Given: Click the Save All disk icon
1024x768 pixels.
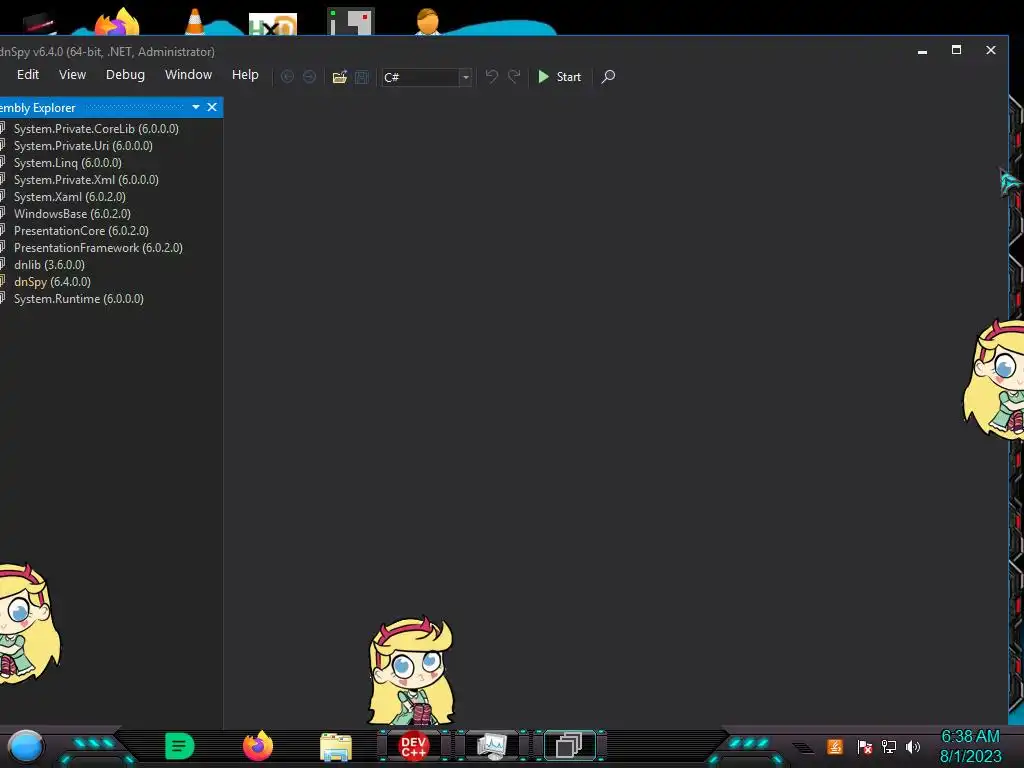Looking at the screenshot, I should click(x=362, y=77).
